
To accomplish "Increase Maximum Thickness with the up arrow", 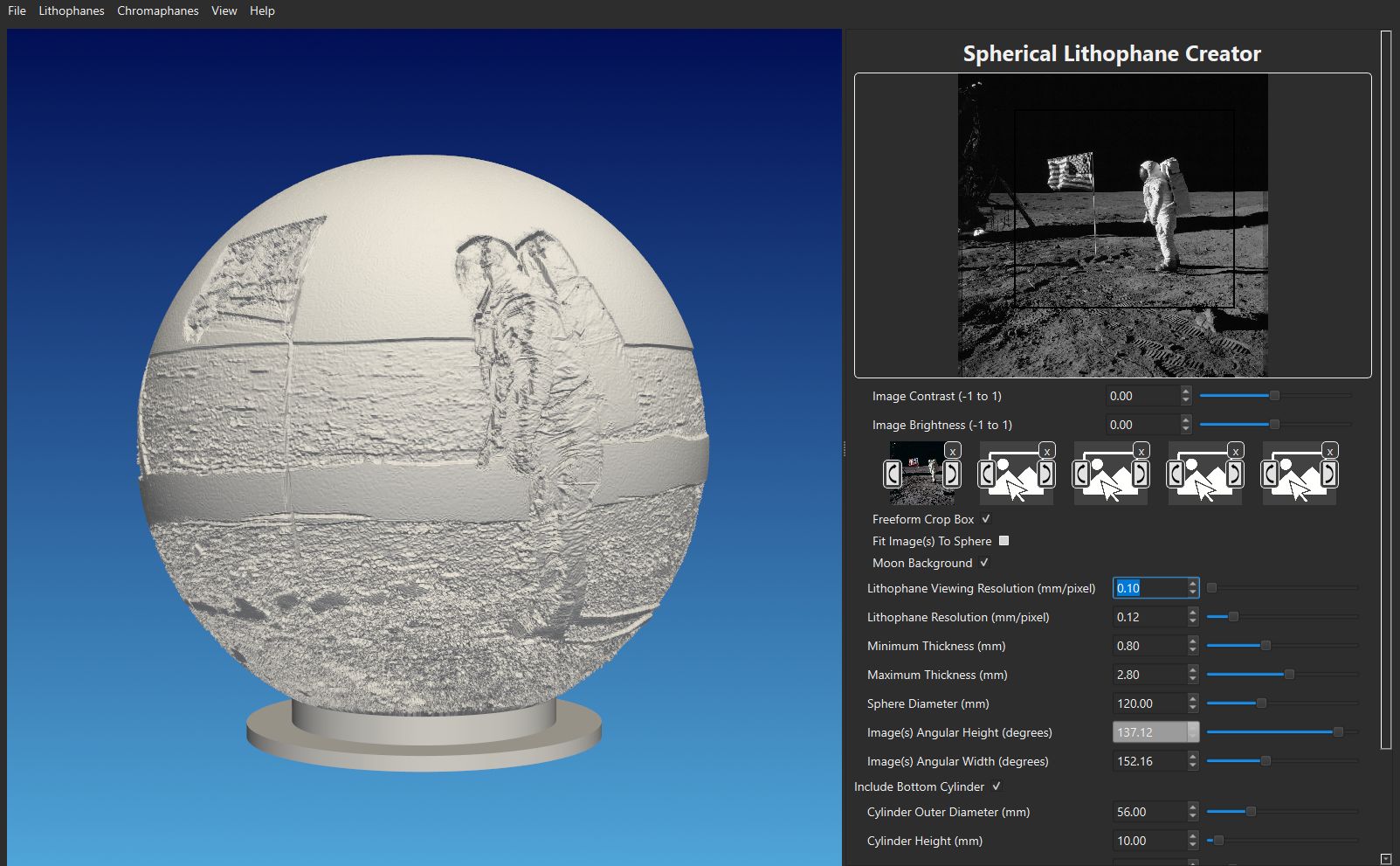I will click(1191, 670).
